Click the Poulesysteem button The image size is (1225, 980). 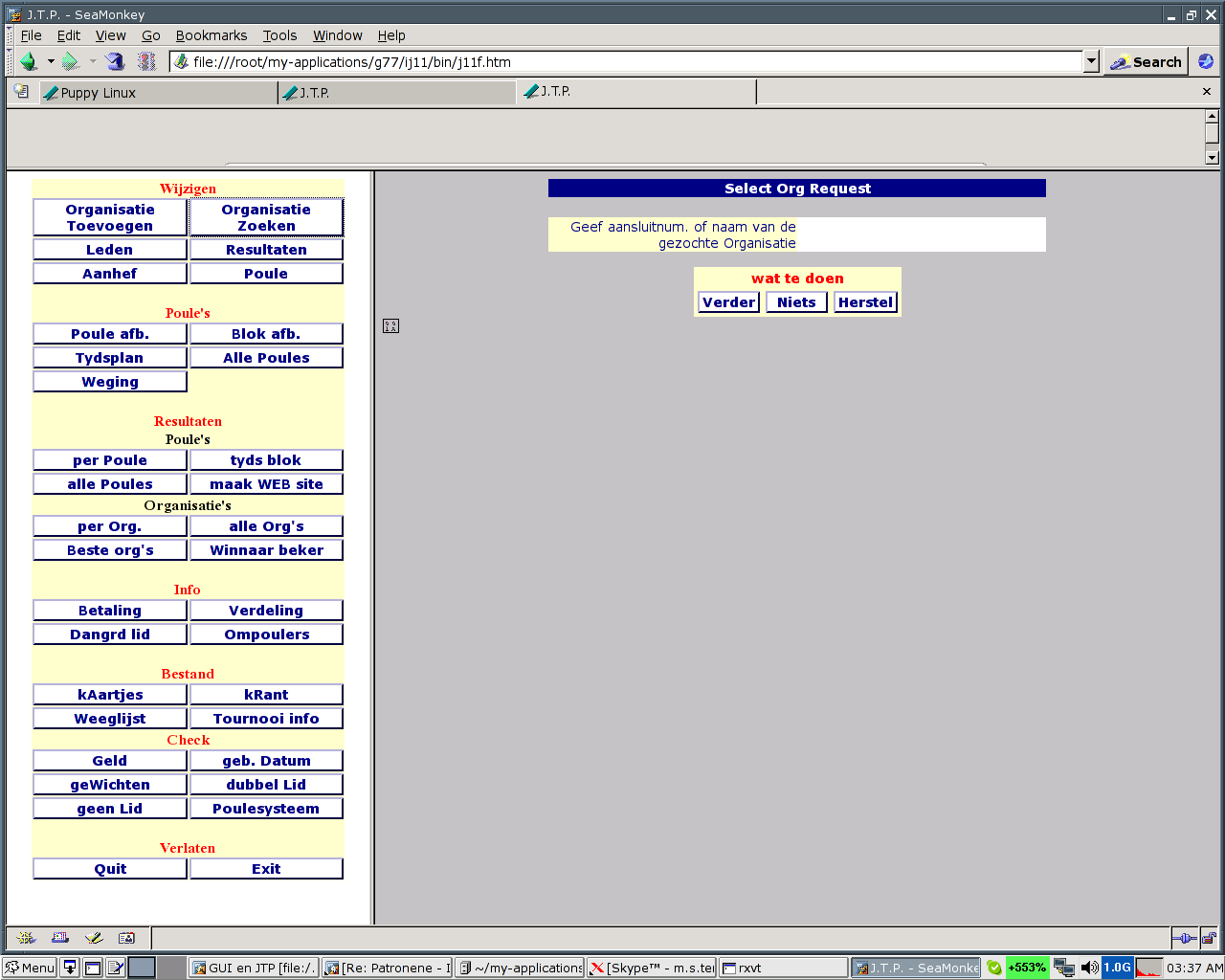coord(266,809)
